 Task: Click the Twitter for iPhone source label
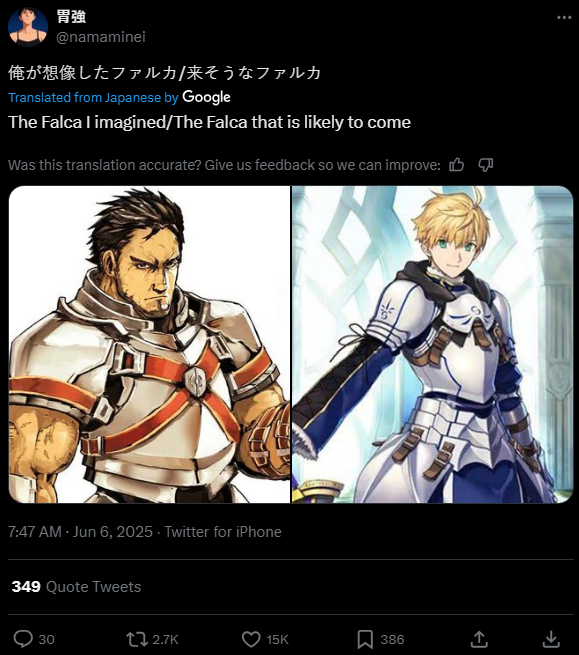[223, 532]
